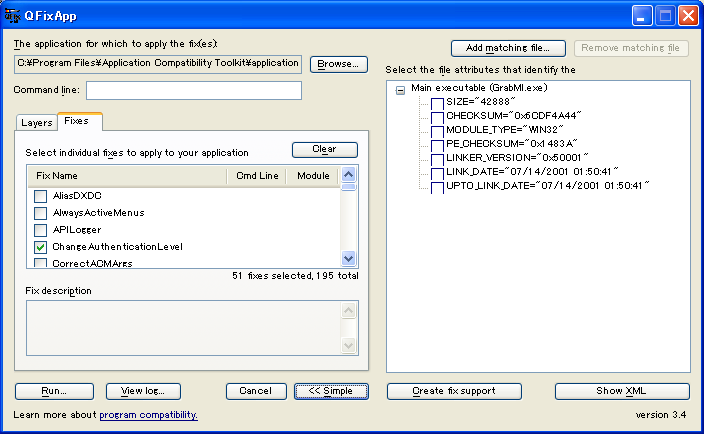Open the program compatibility link
Viewport: 704px width, 434px height.
[x=148, y=415]
